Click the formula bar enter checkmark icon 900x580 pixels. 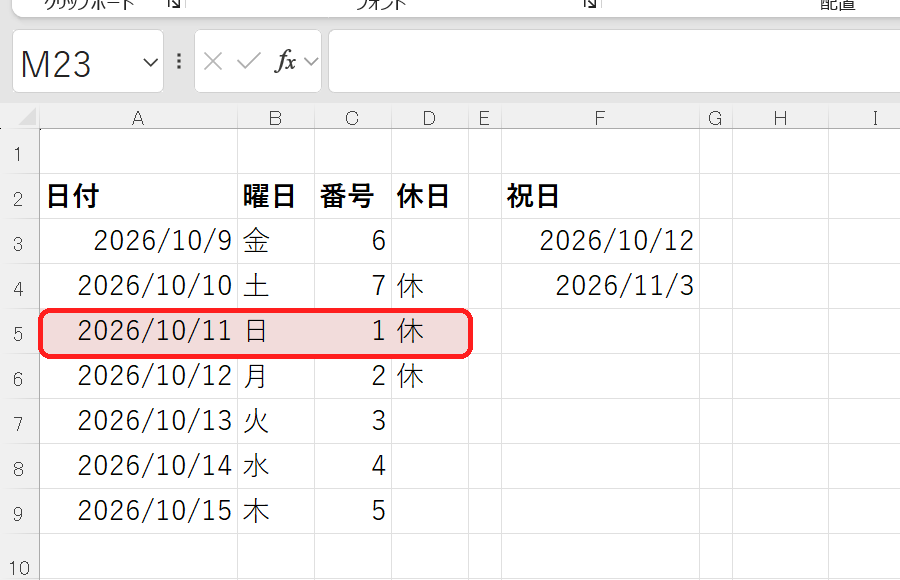249,61
